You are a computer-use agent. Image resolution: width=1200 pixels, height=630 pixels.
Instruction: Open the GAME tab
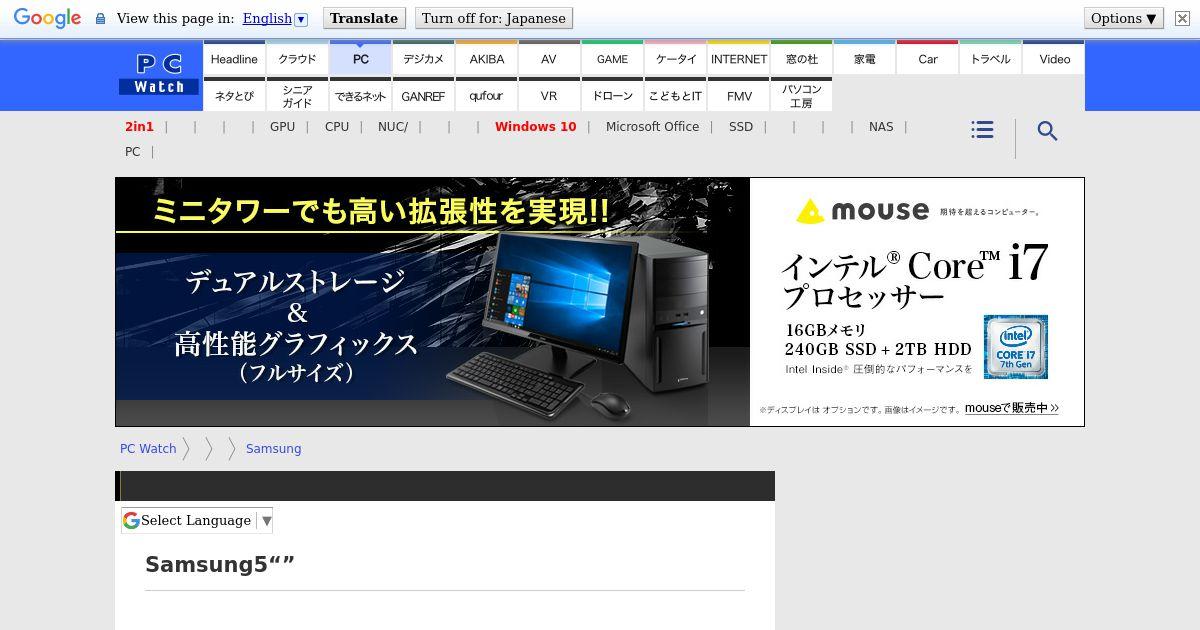[612, 59]
